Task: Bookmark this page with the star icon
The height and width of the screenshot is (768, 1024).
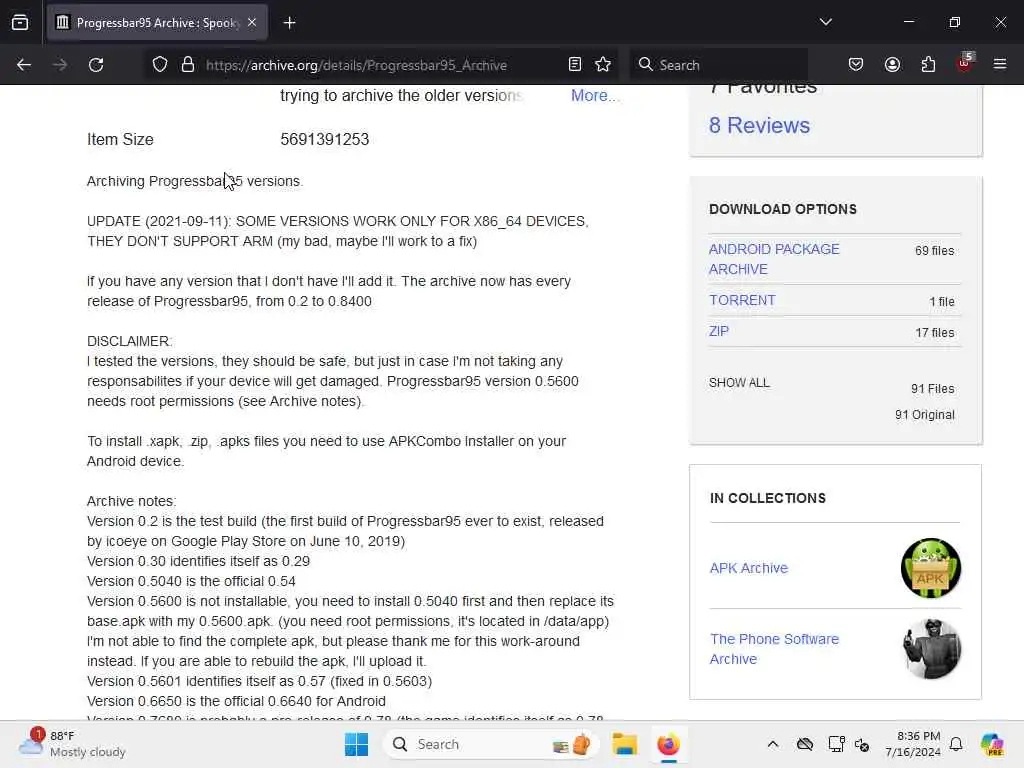Action: 603,65
